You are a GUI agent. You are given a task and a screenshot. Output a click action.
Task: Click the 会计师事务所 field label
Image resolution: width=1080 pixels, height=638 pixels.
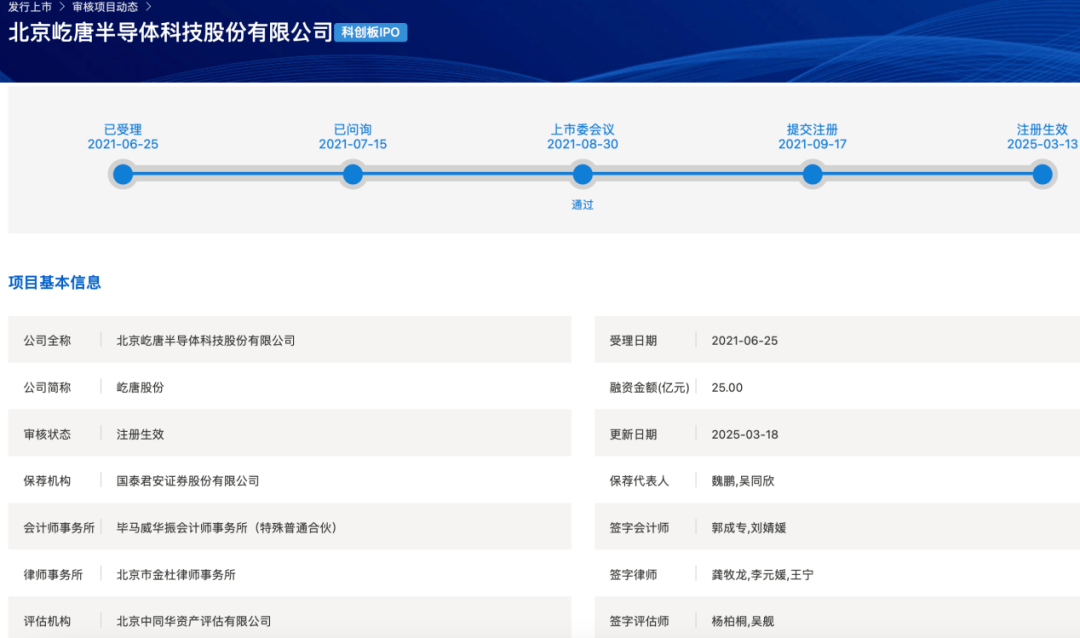point(59,528)
